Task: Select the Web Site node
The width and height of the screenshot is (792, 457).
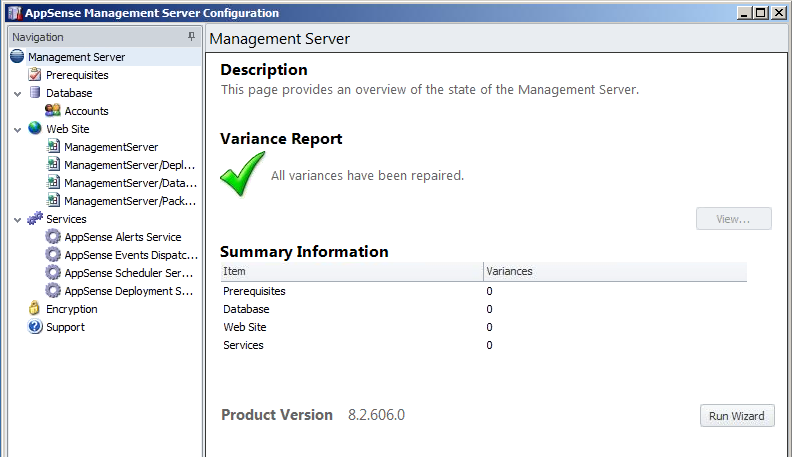Action: click(68, 129)
